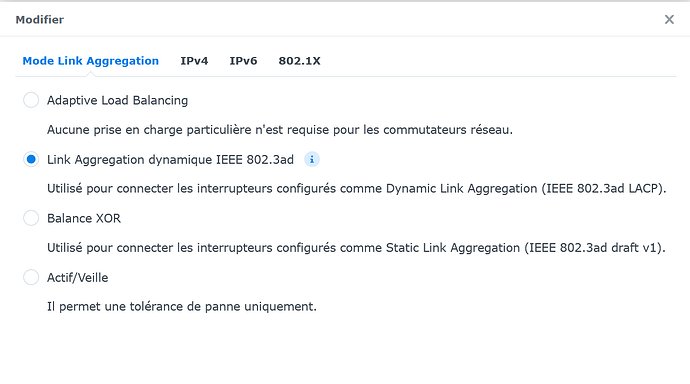Image resolution: width=690 pixels, height=384 pixels.
Task: Enable the Actif/Veille radio option
Action: click(x=31, y=277)
